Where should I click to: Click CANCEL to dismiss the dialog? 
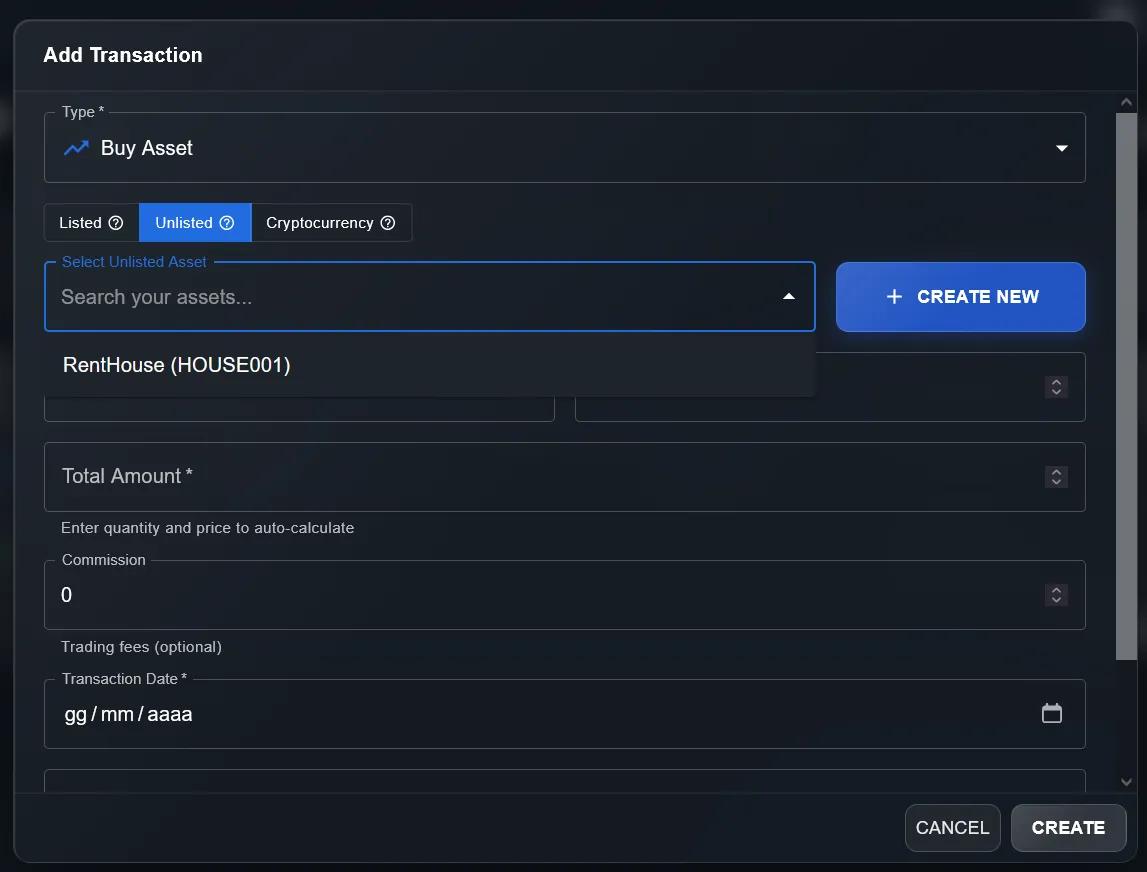point(952,827)
